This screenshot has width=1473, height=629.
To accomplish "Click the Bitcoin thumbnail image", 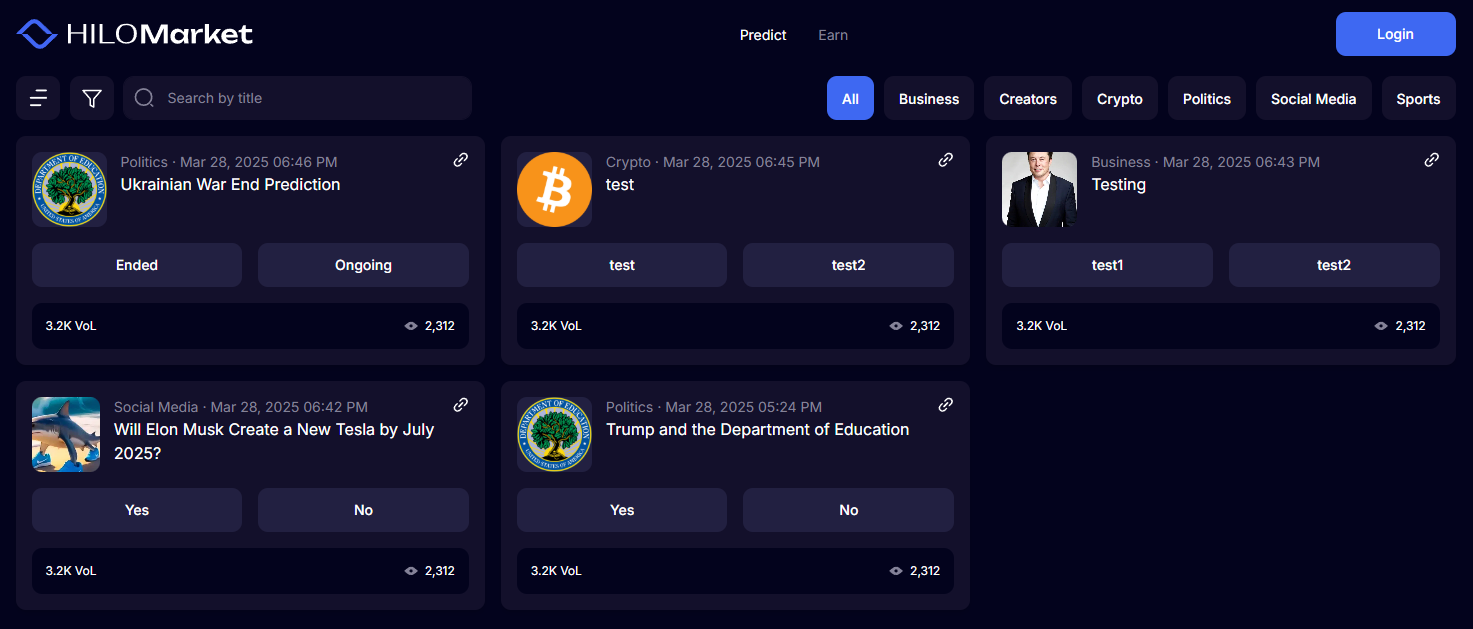I will 554,190.
